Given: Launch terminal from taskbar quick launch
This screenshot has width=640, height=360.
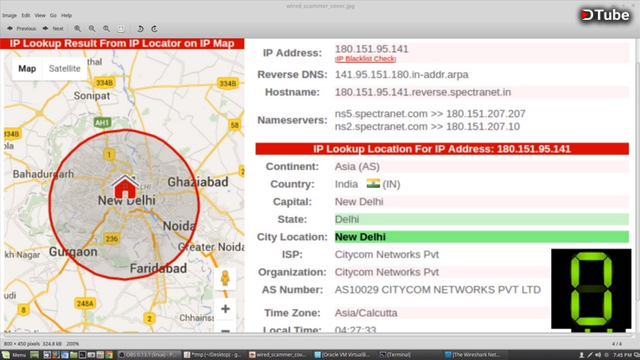Looking at the screenshot, I should click(x=82, y=355).
